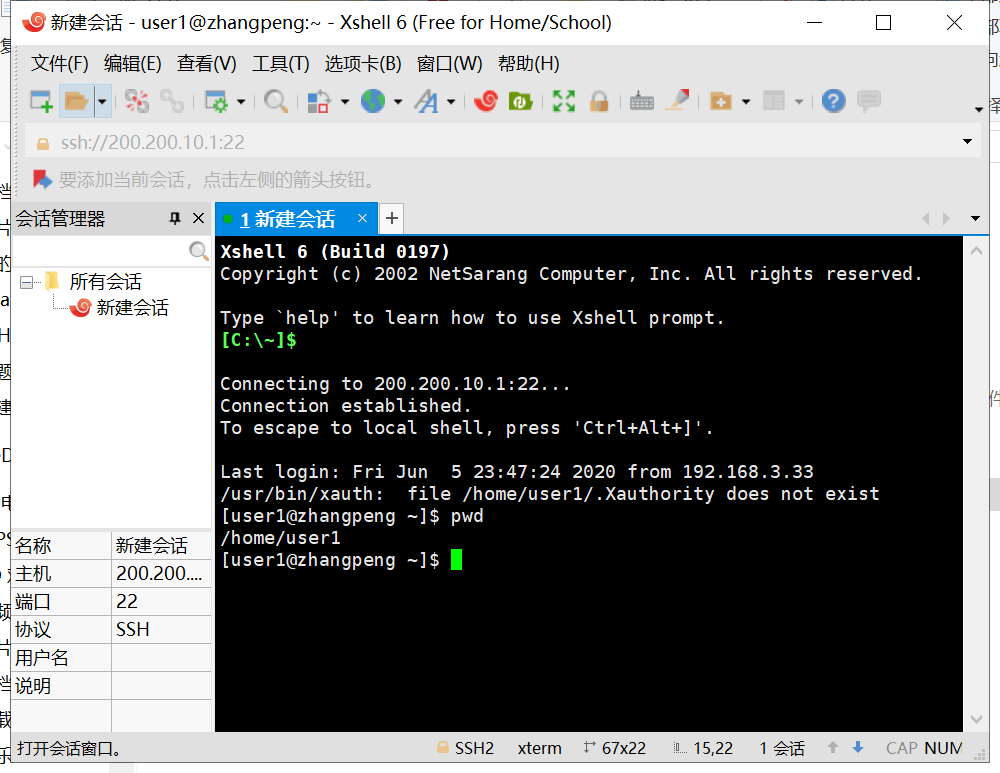Open the 编辑(E) menu
Viewport: 1000px width, 773px height.
tap(133, 64)
